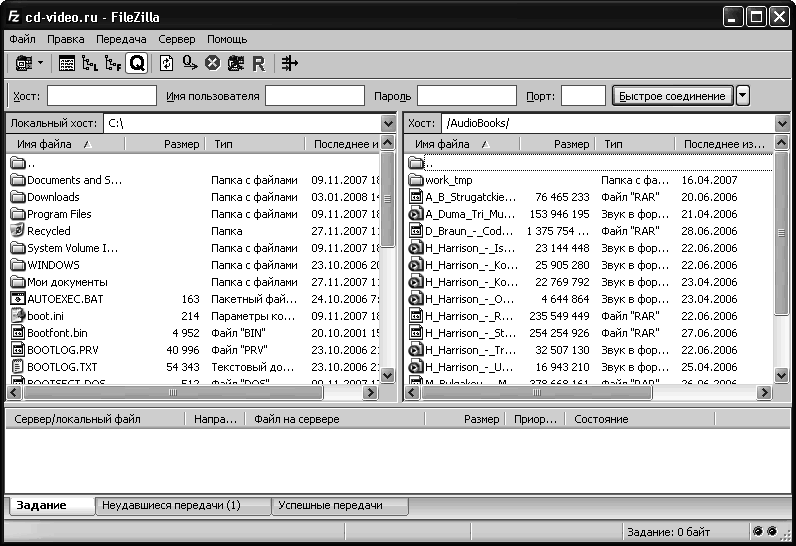796x546 pixels.
Task: Toggle the local directory tree view
Action: 90,63
